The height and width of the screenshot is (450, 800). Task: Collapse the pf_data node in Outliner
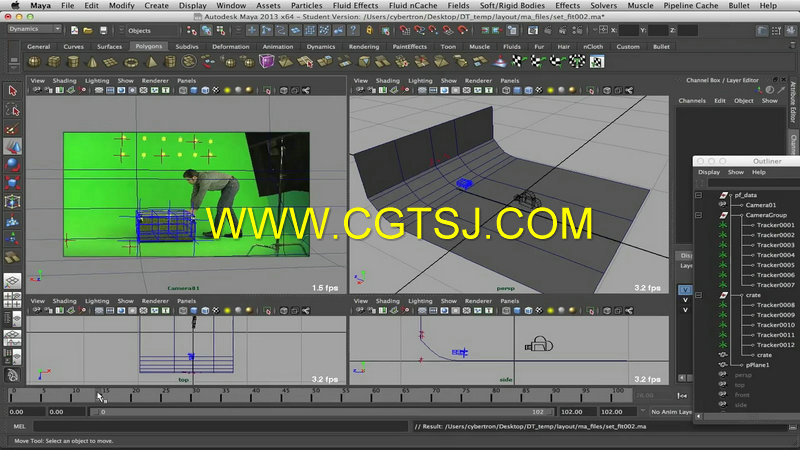[698, 195]
